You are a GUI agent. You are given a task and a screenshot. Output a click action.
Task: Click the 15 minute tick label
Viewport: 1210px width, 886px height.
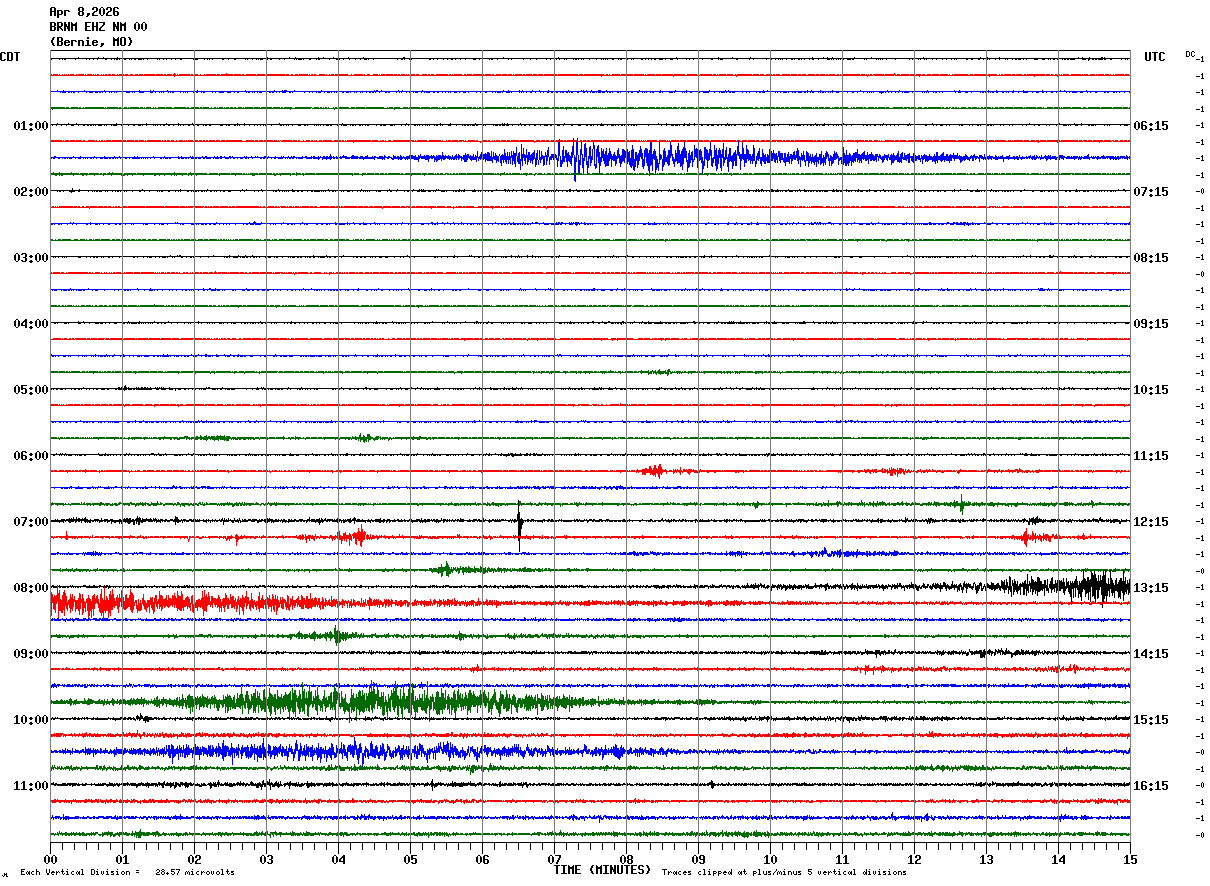point(1129,859)
